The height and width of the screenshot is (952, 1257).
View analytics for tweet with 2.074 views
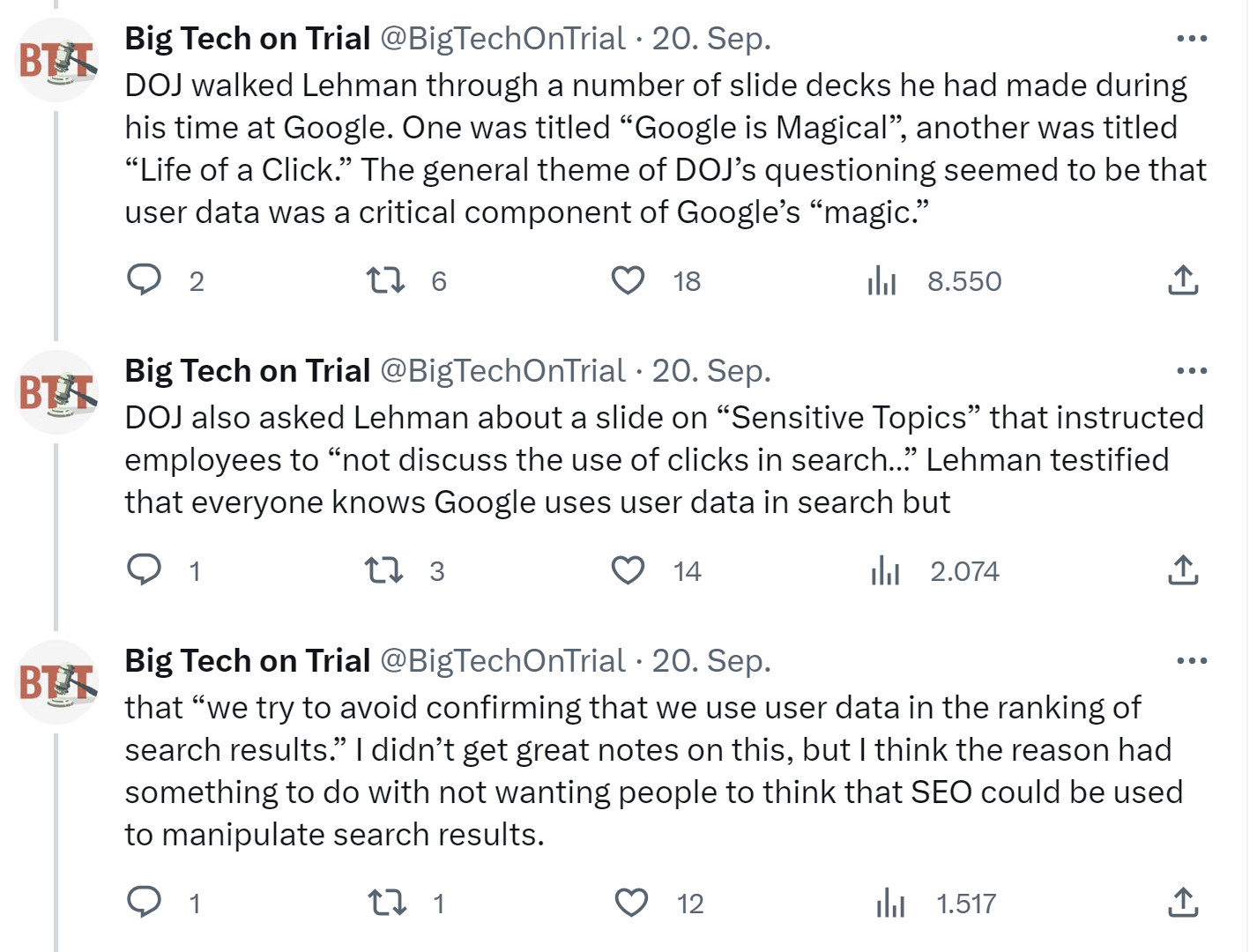pos(885,570)
